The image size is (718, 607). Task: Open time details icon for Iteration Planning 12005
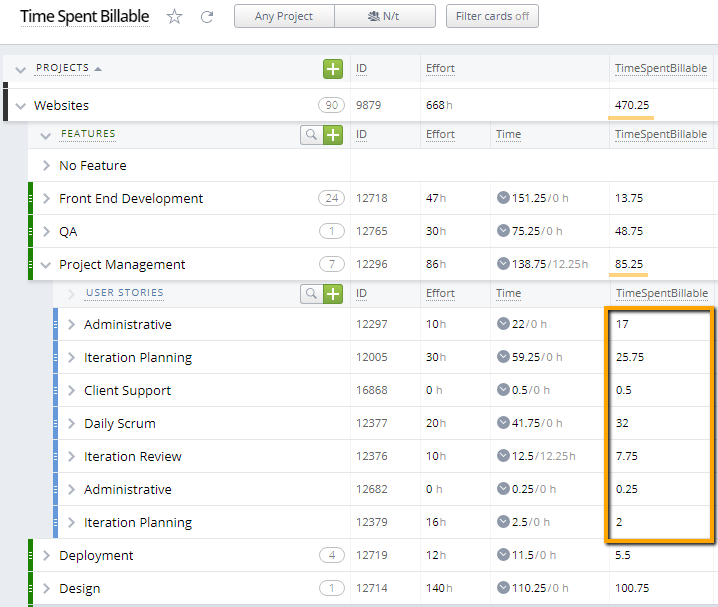pos(503,357)
